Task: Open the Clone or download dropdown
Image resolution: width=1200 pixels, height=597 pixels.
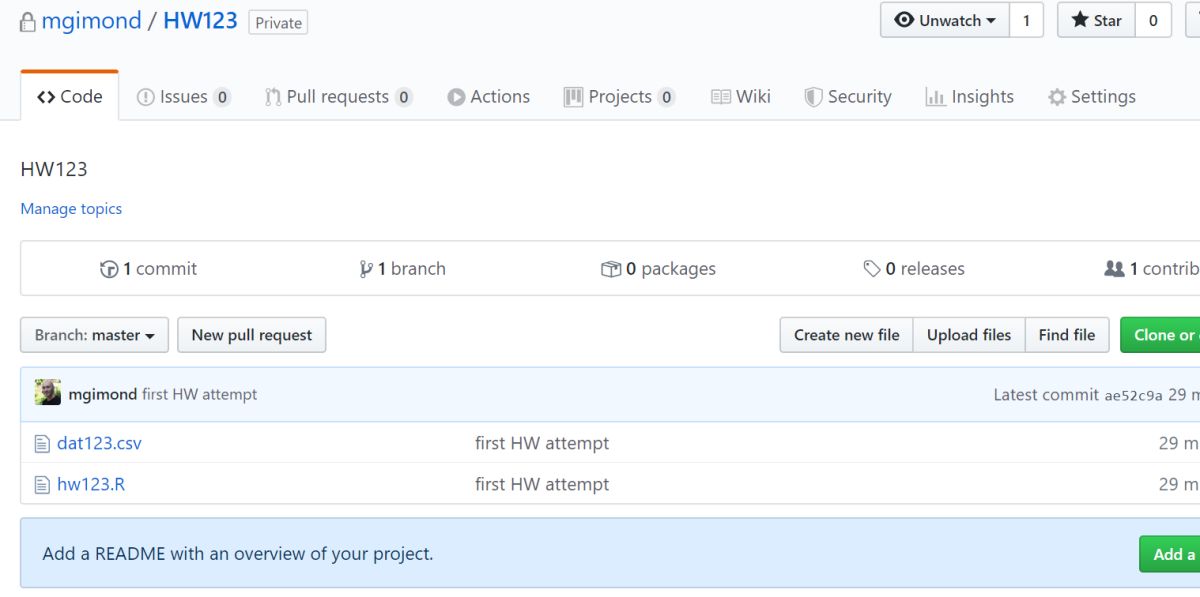Action: [x=1160, y=335]
